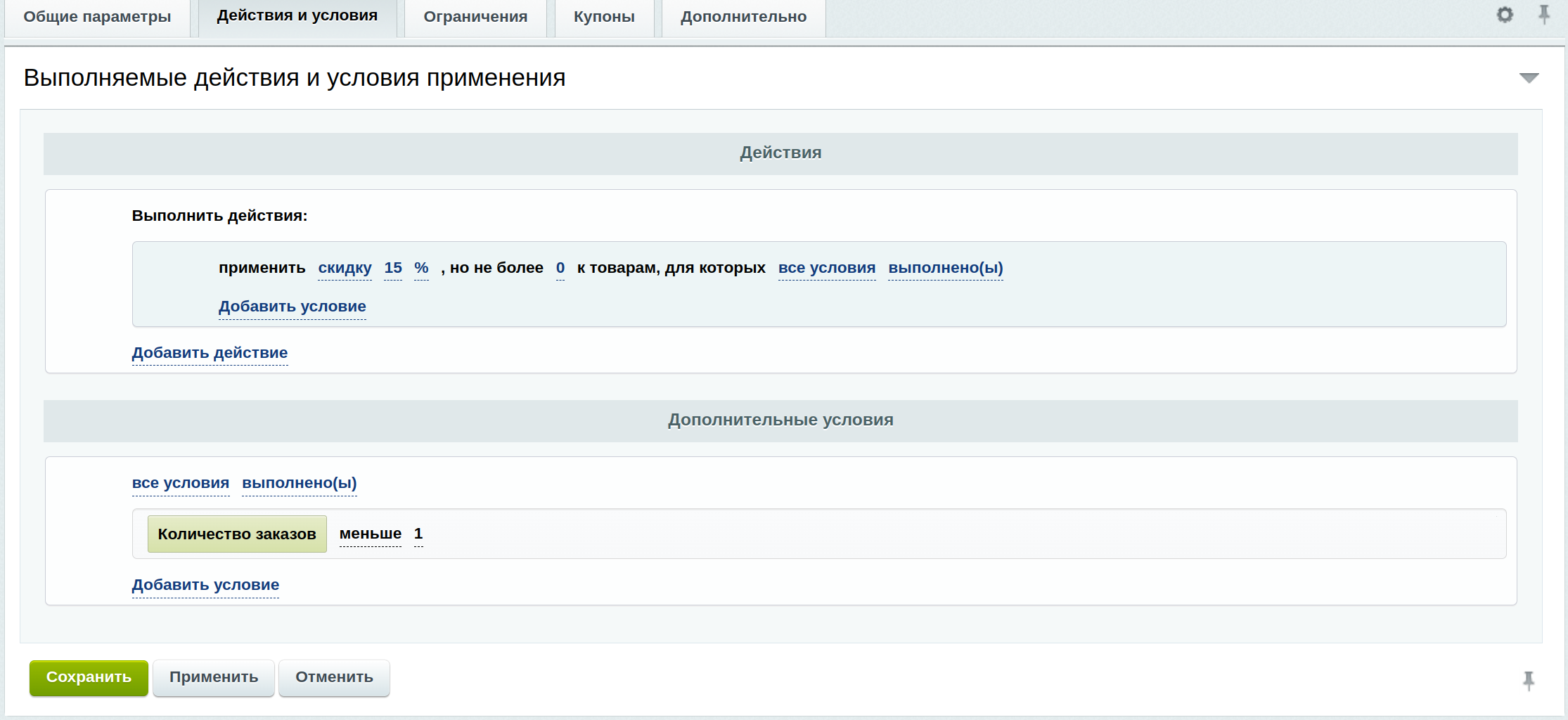Image resolution: width=1568 pixels, height=720 pixels.
Task: Click Добавить действие link
Action: (210, 353)
